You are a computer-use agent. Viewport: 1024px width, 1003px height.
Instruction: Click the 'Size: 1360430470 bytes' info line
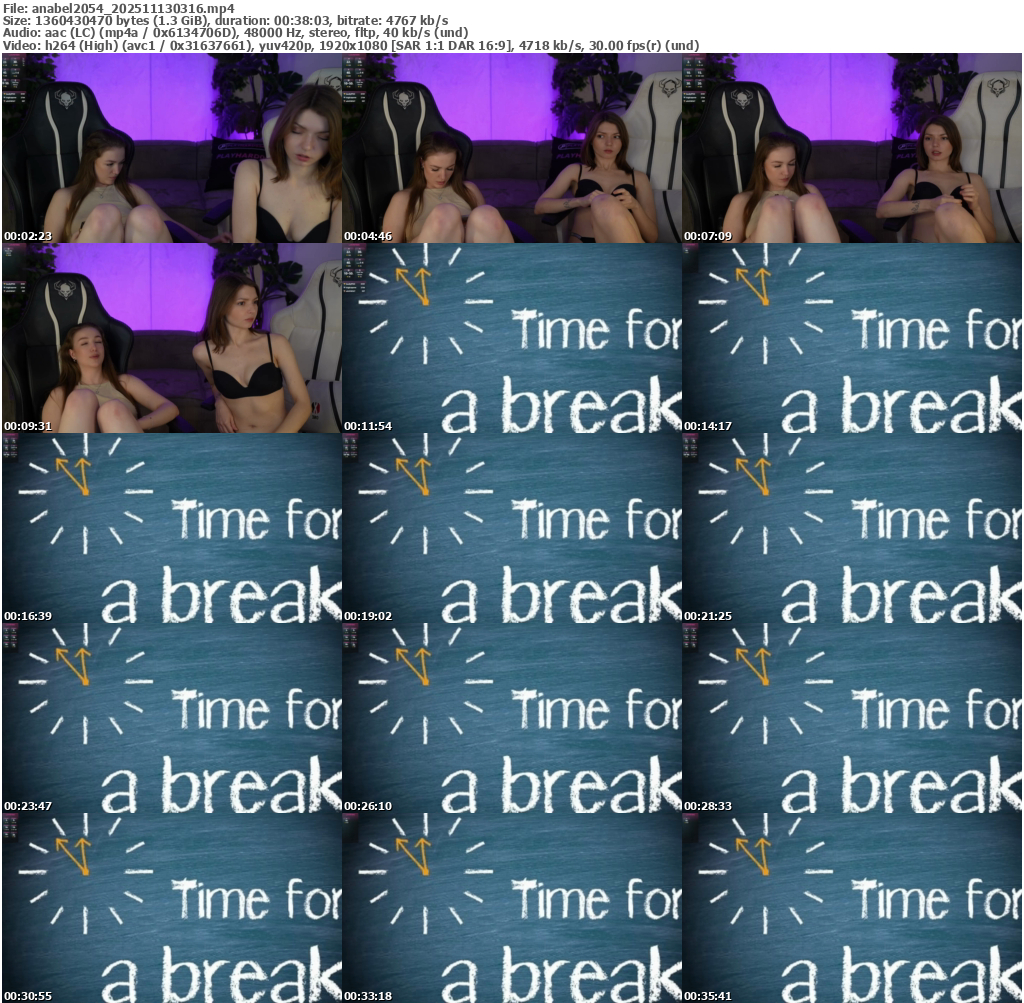[x=225, y=20]
